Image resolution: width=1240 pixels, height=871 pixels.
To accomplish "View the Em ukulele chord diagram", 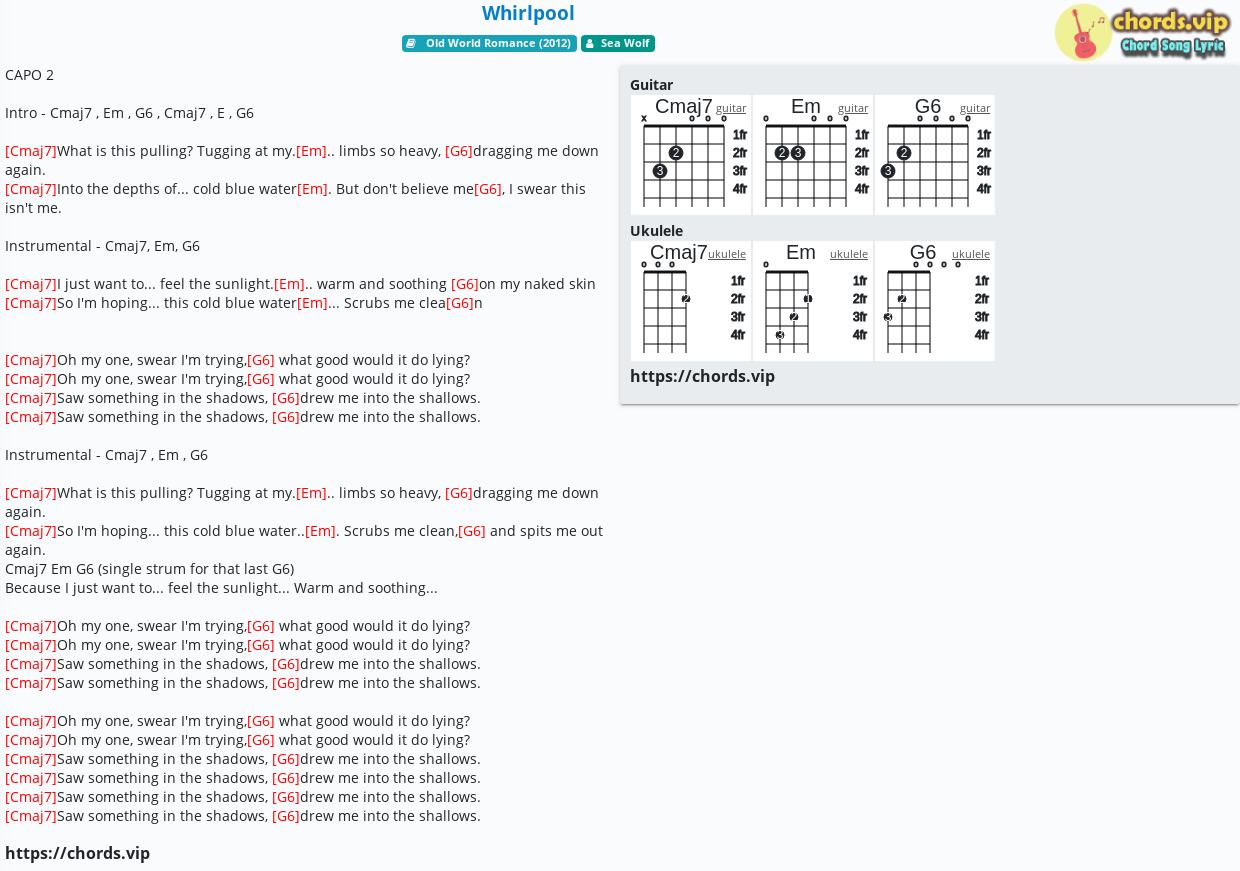I will (813, 301).
